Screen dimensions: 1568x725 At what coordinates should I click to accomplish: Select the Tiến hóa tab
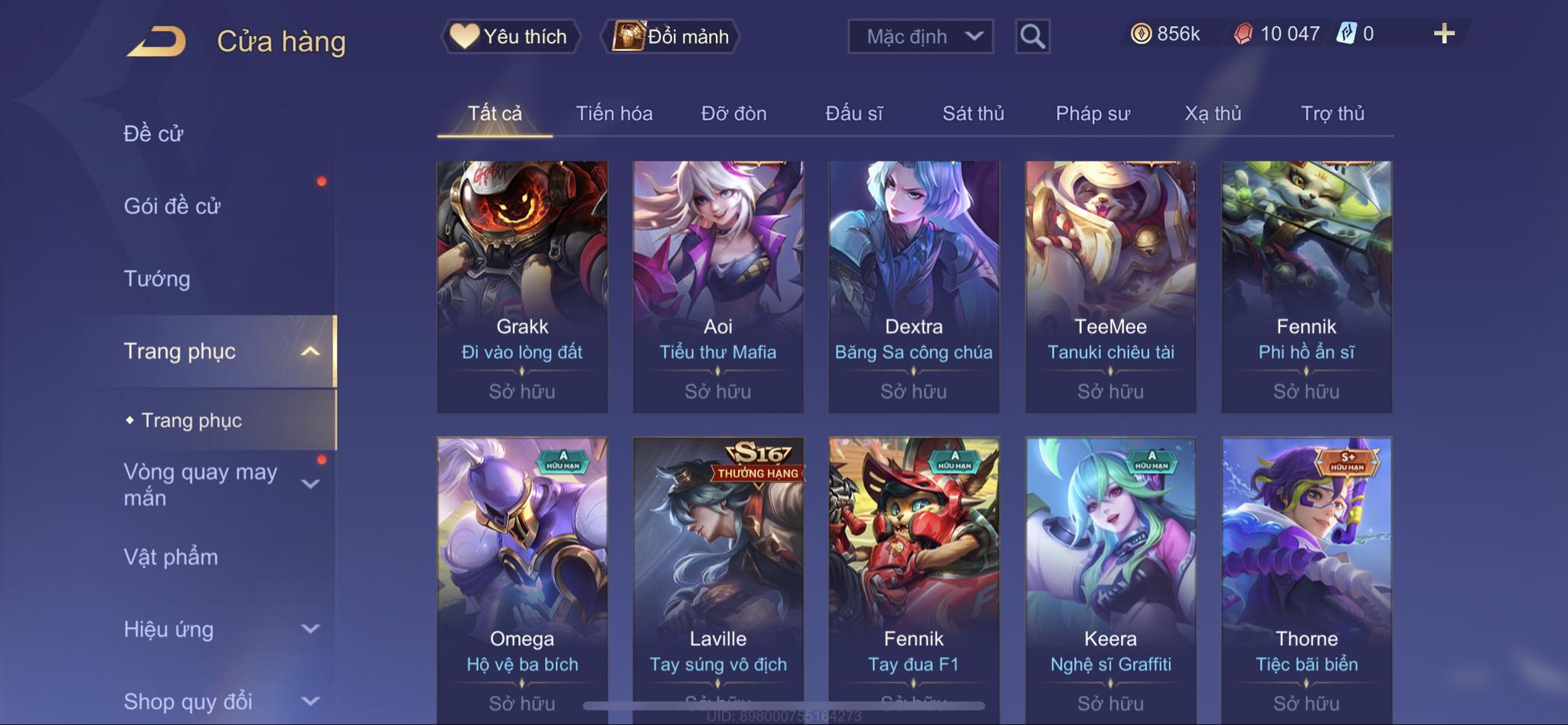tap(614, 113)
